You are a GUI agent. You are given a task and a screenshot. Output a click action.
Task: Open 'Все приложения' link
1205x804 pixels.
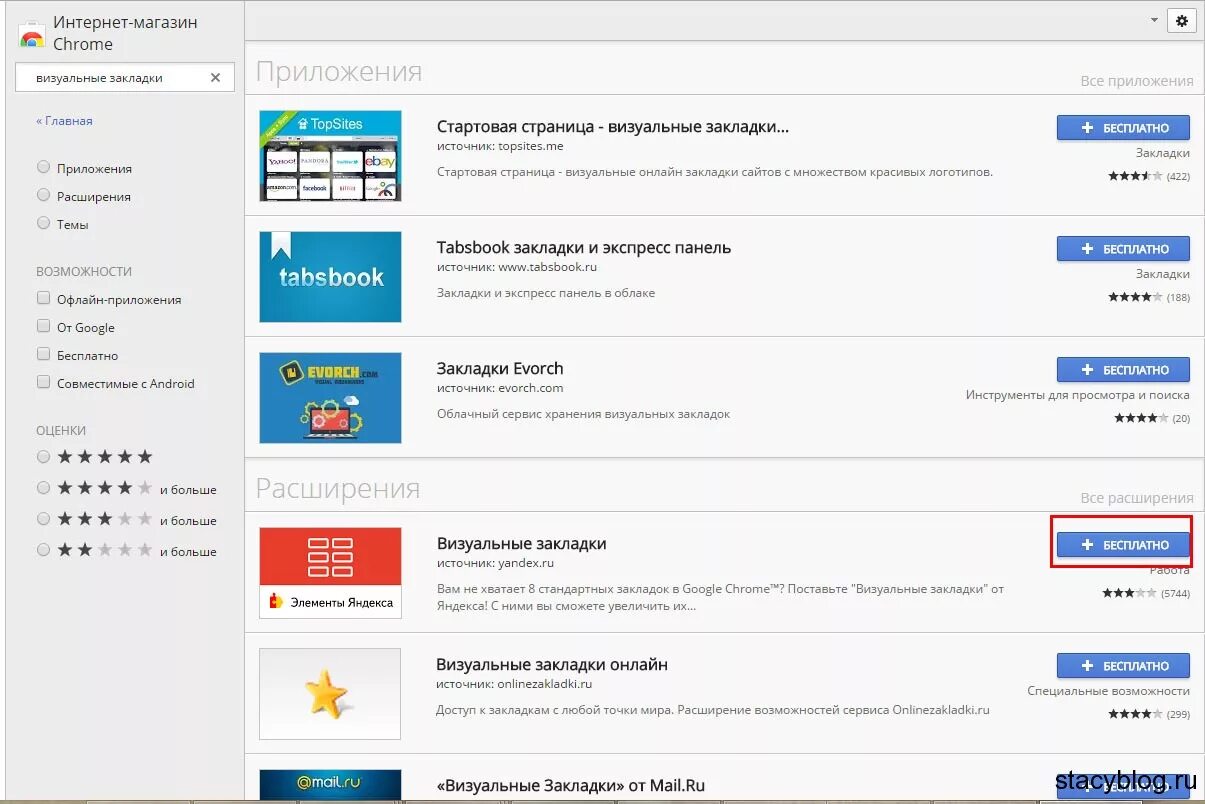click(1137, 81)
